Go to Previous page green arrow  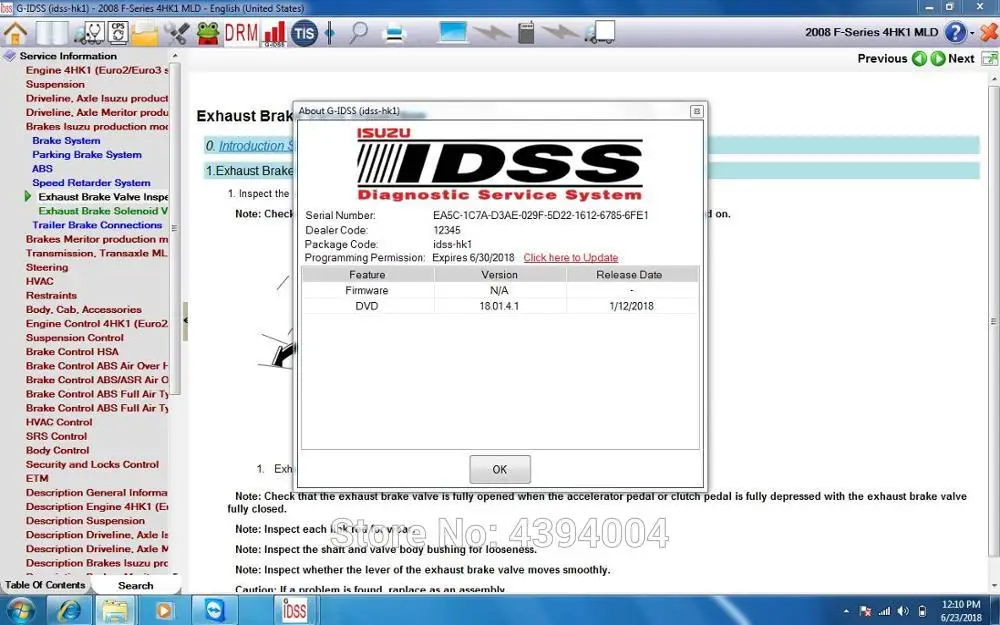point(919,59)
